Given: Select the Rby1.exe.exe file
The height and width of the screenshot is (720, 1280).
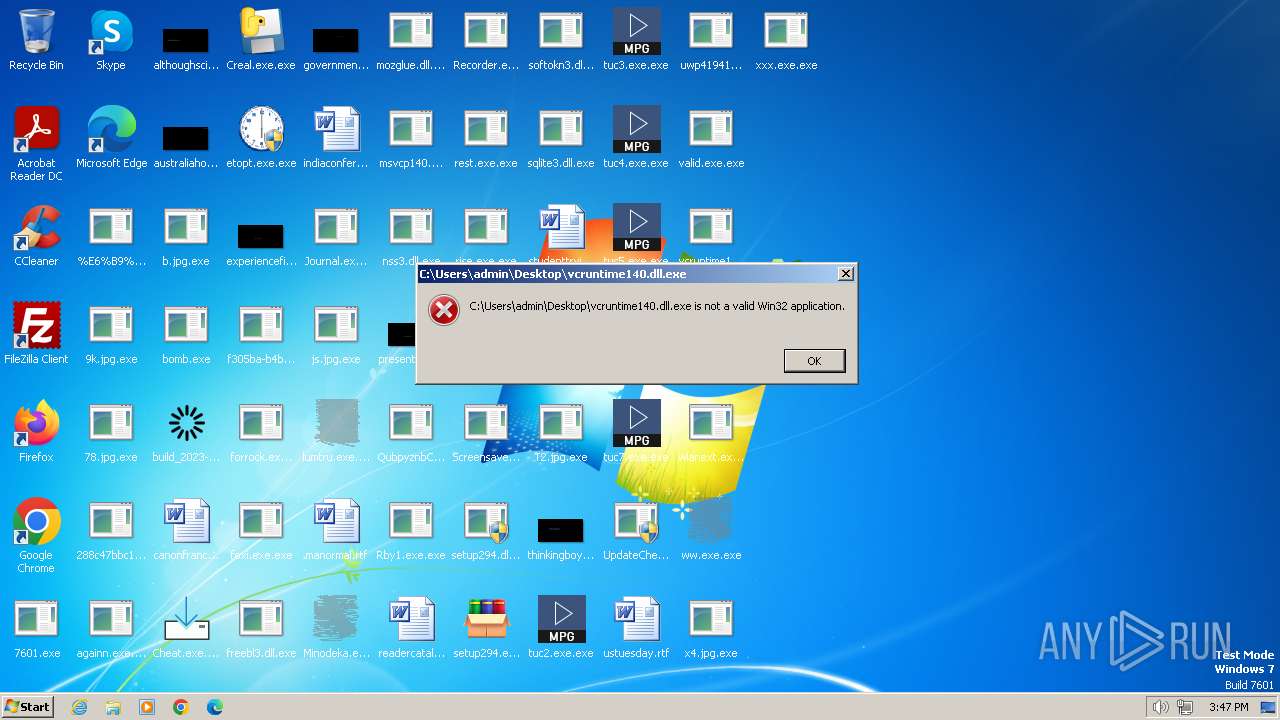Looking at the screenshot, I should click(x=411, y=530).
